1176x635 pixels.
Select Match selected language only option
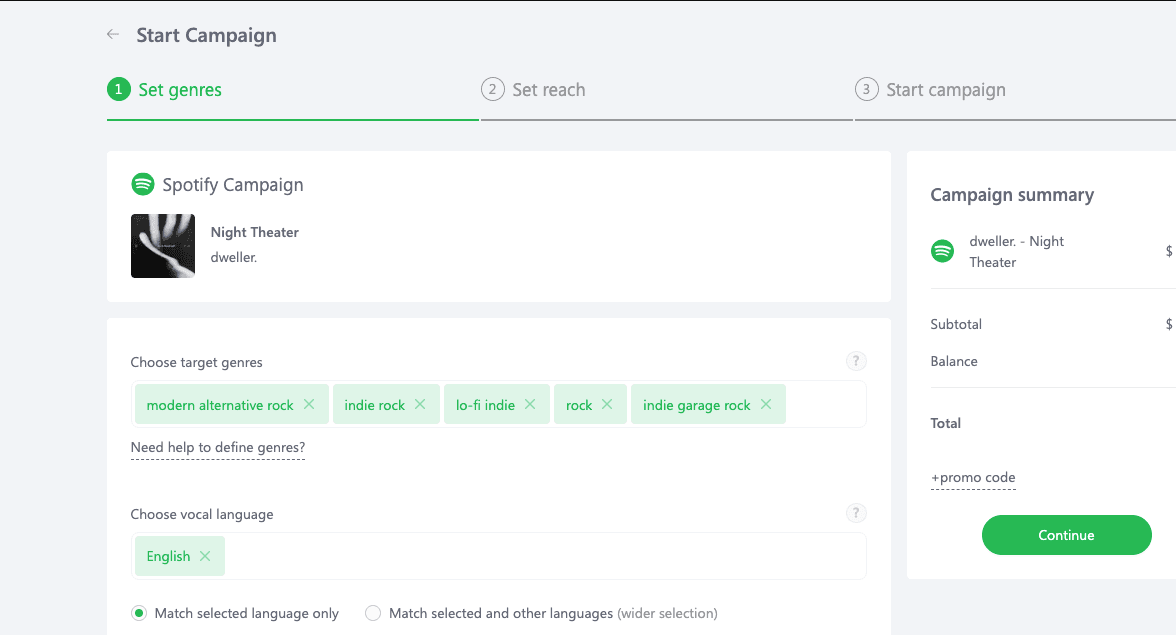tap(139, 613)
